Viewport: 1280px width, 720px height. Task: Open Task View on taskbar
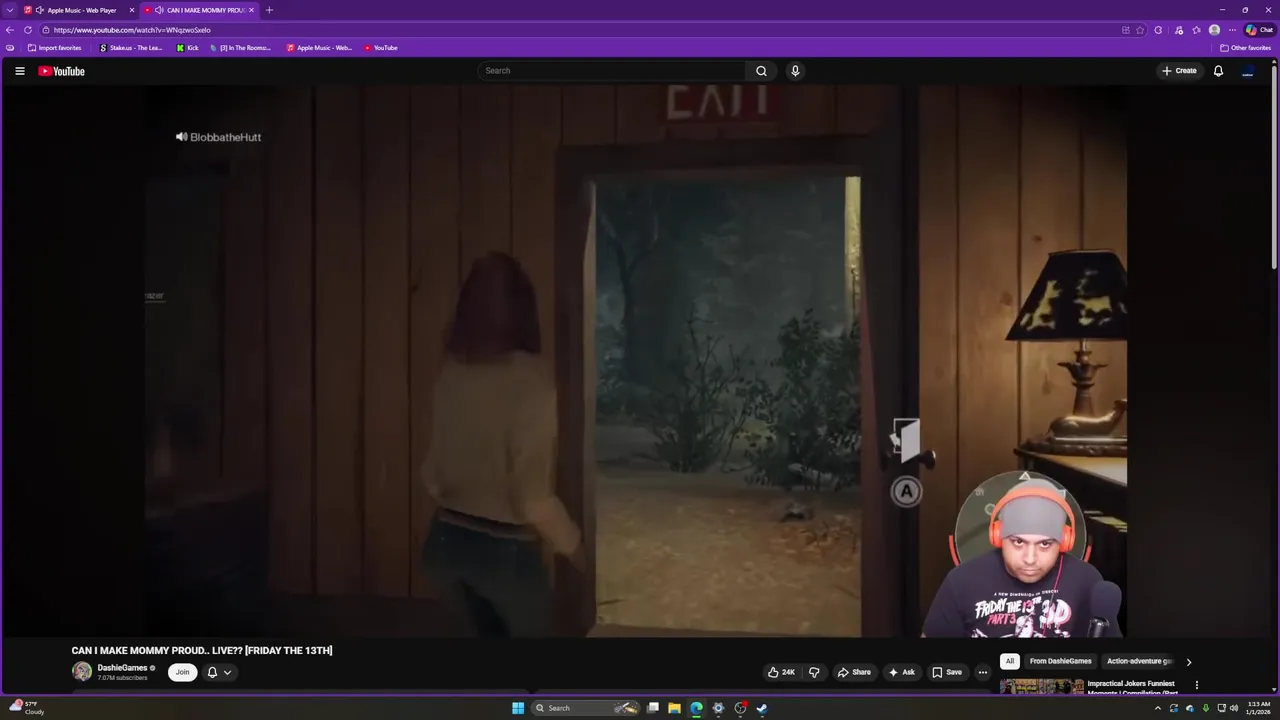pyautogui.click(x=653, y=708)
